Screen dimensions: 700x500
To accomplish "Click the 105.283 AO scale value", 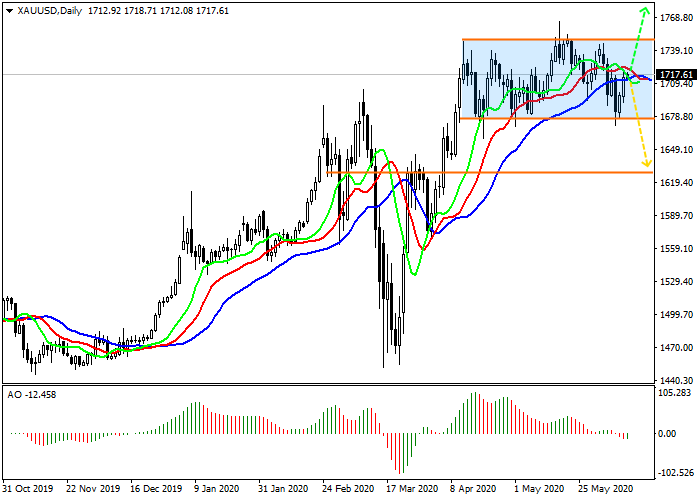I will point(677,393).
